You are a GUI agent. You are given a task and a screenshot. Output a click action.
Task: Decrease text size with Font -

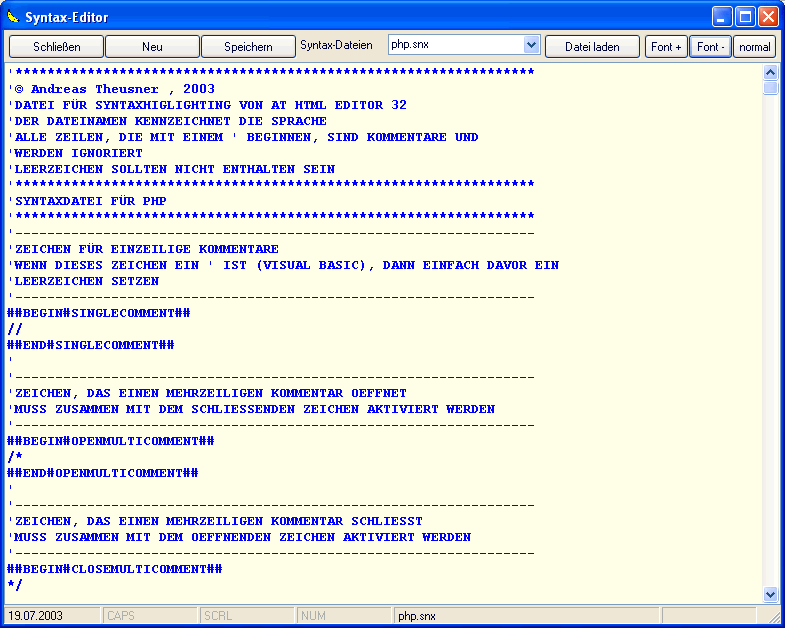click(x=710, y=47)
